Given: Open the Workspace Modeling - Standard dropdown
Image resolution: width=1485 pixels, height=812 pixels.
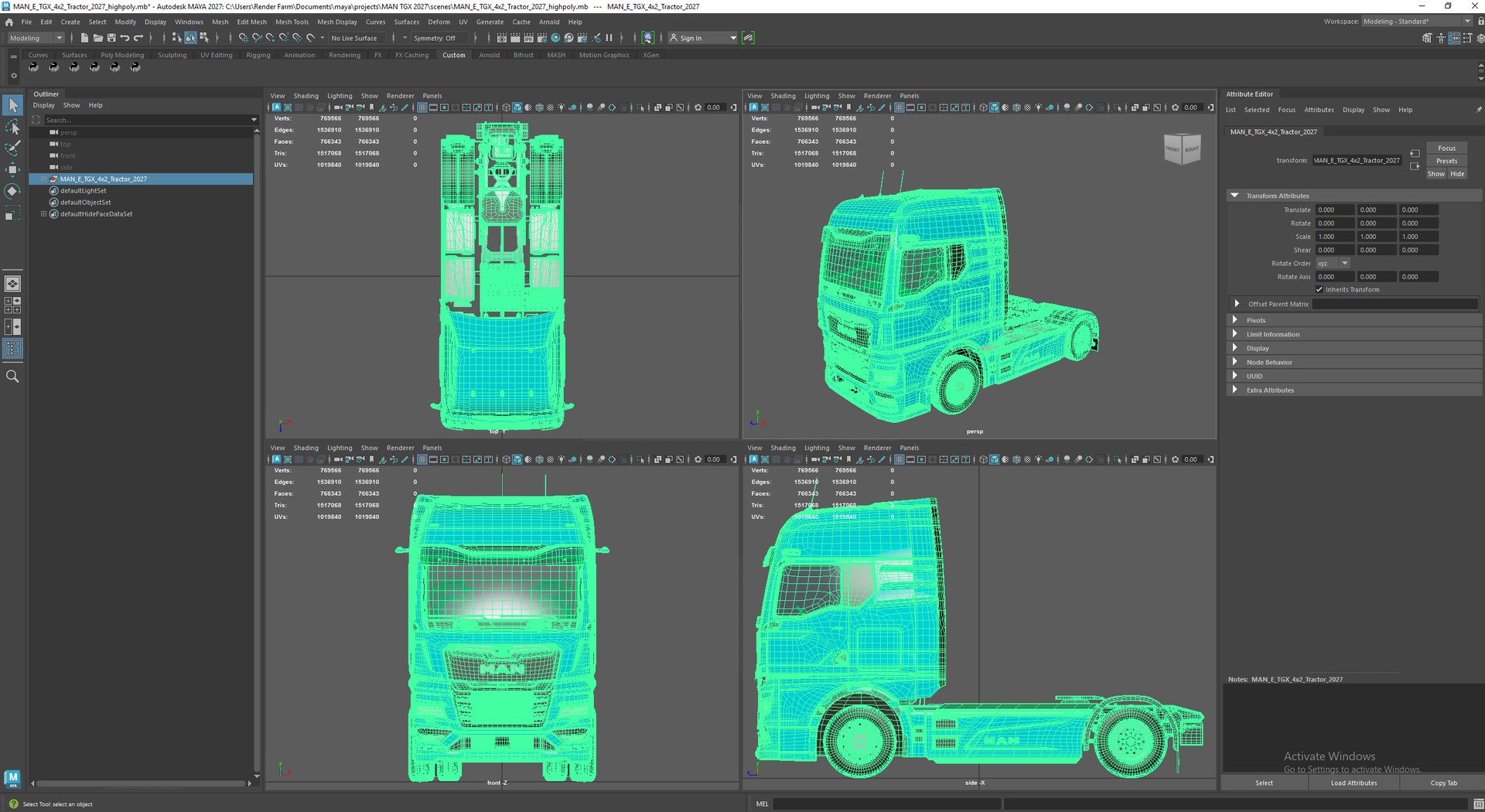Looking at the screenshot, I should tap(1417, 22).
